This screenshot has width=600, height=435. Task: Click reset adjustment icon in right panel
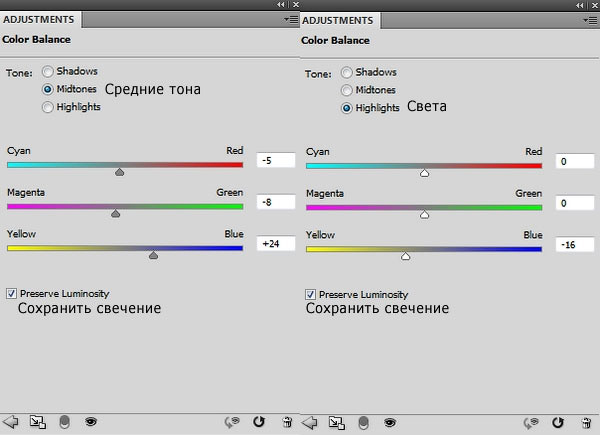558,423
